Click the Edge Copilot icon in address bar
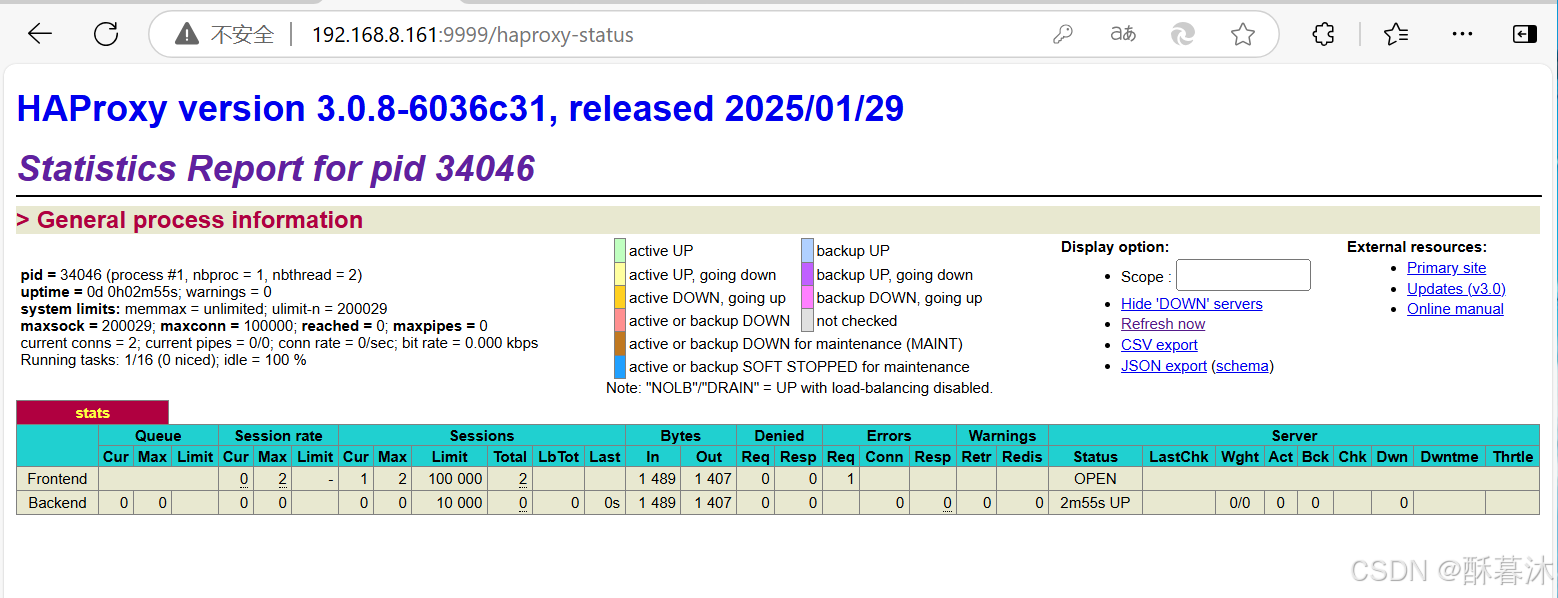Viewport: 1558px width, 598px height. tap(1183, 35)
